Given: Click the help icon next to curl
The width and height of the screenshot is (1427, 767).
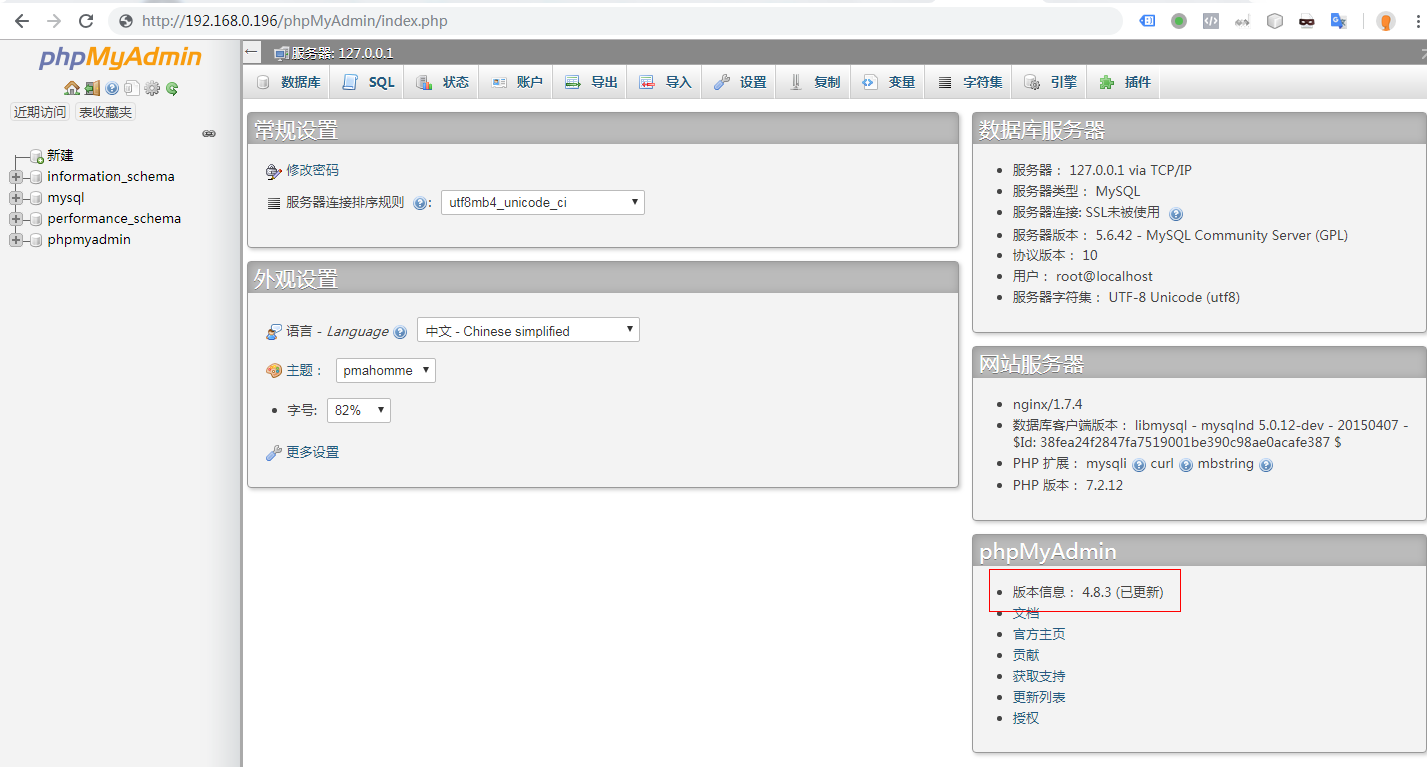Looking at the screenshot, I should click(1186, 465).
